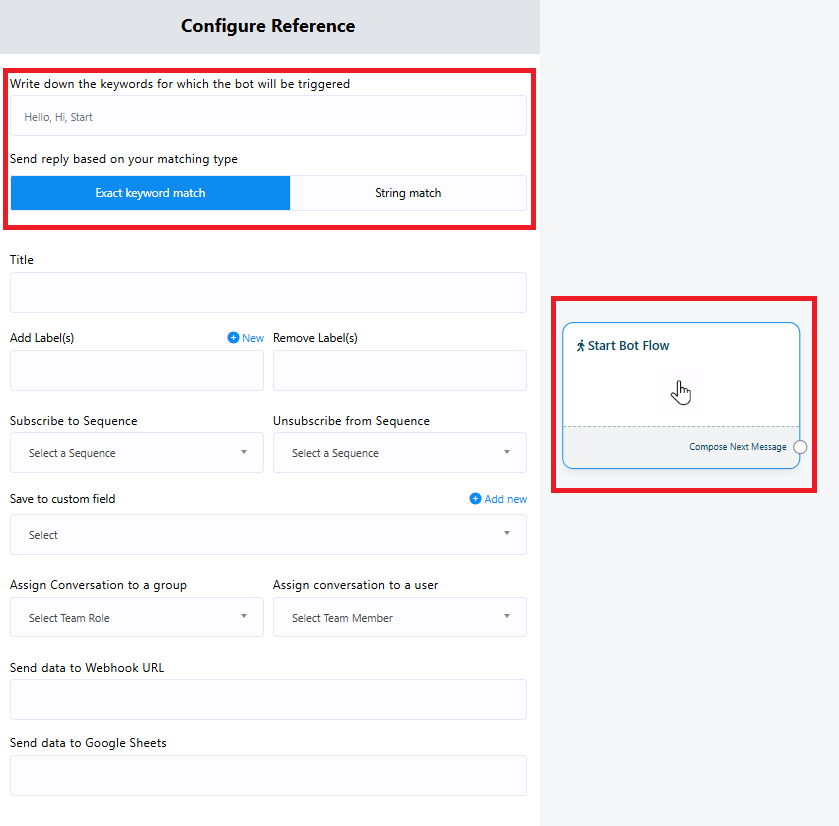The height and width of the screenshot is (826, 839).
Task: Select the Start Bot Flow node title
Action: click(x=628, y=346)
